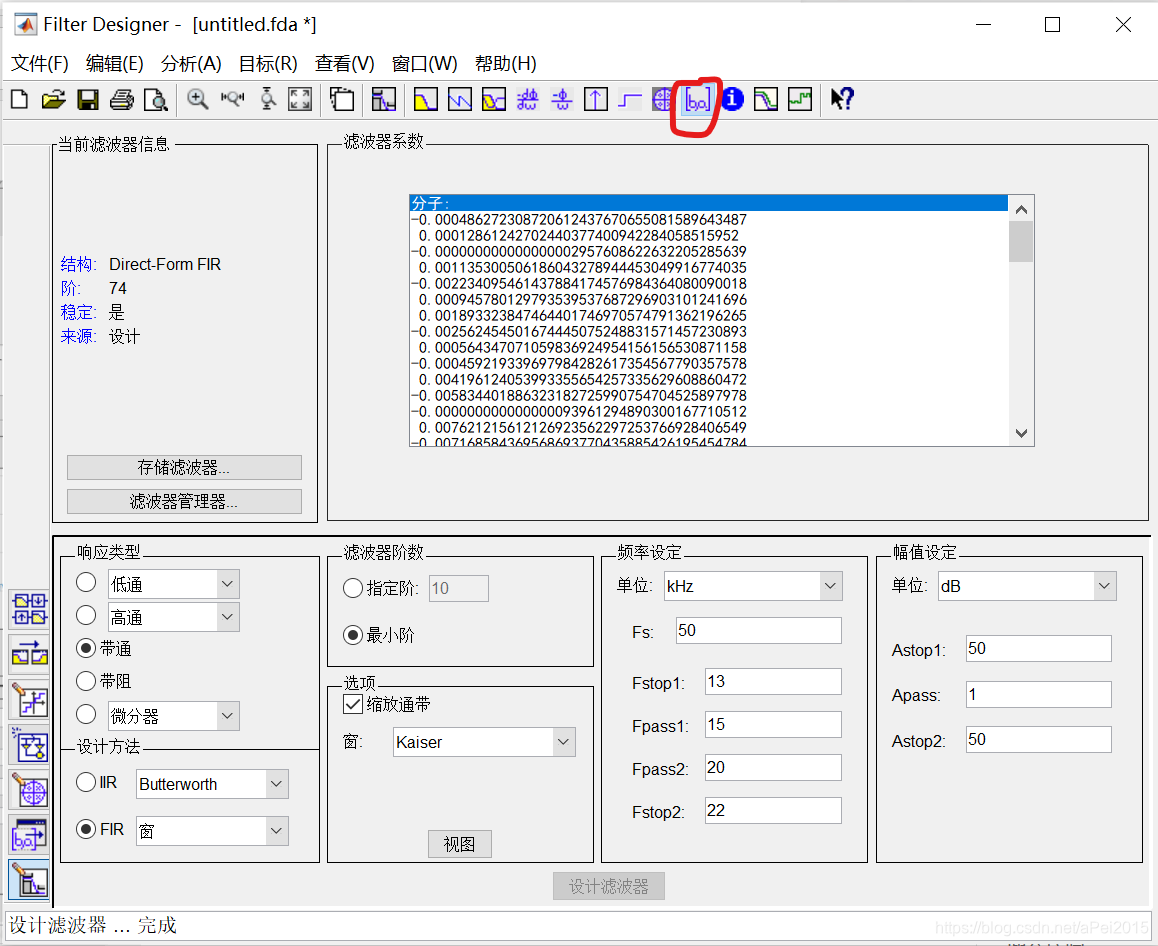
Task: Select the 指定阶 radio button
Action: [353, 589]
